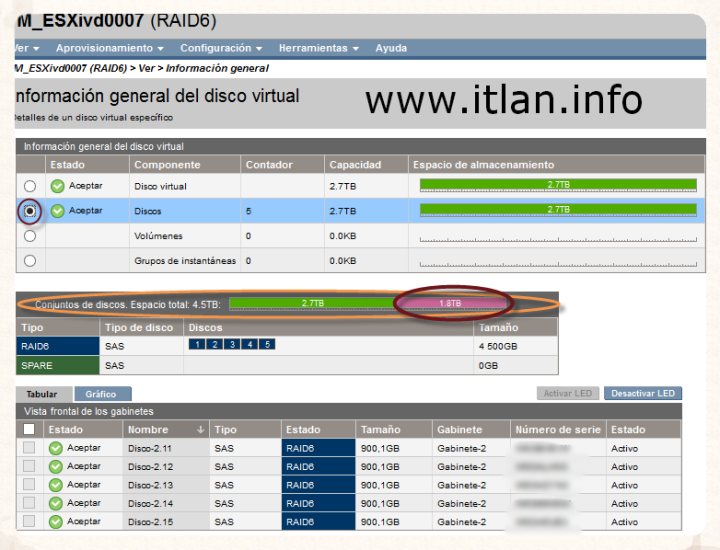This screenshot has height=550, width=720.
Task: Select the Disco virtual radio button
Action: tap(30, 187)
